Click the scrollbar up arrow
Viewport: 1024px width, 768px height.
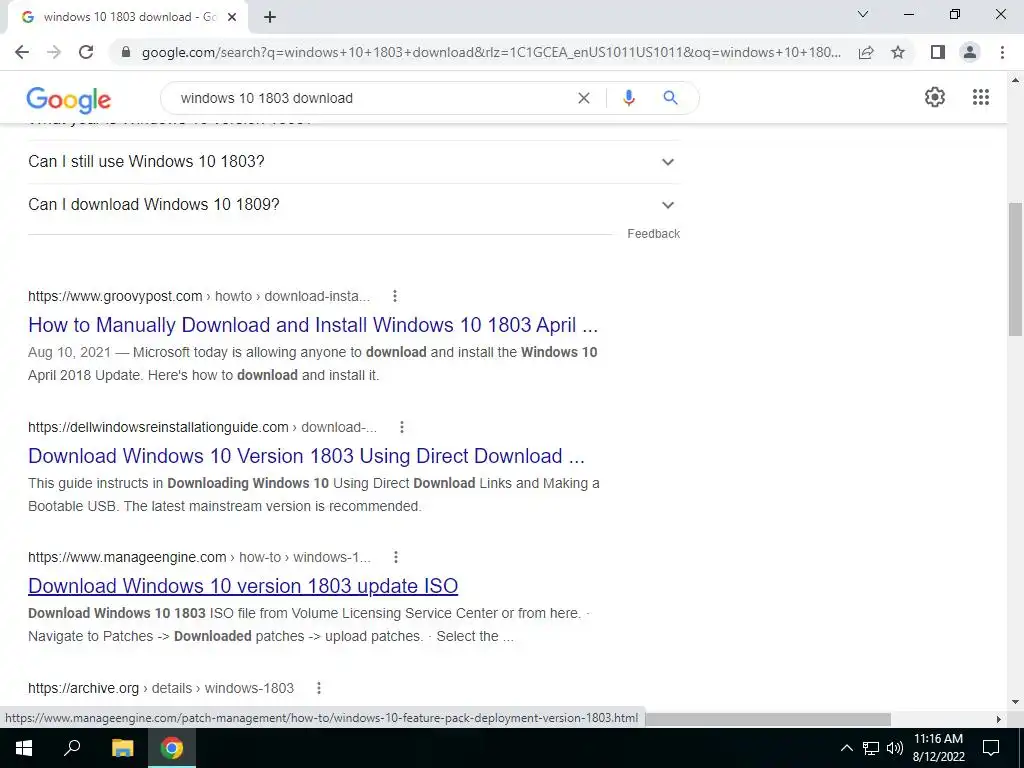click(1016, 80)
